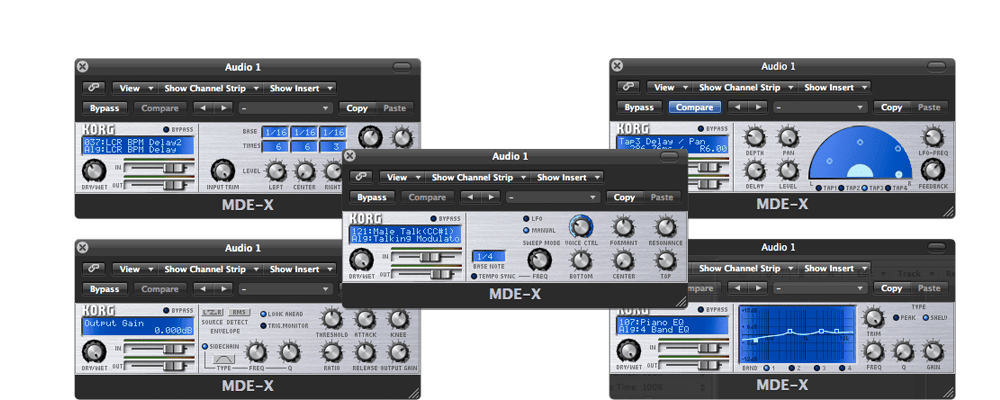
Task: Click Trim knob in Piano EQ window
Action: [x=873, y=318]
